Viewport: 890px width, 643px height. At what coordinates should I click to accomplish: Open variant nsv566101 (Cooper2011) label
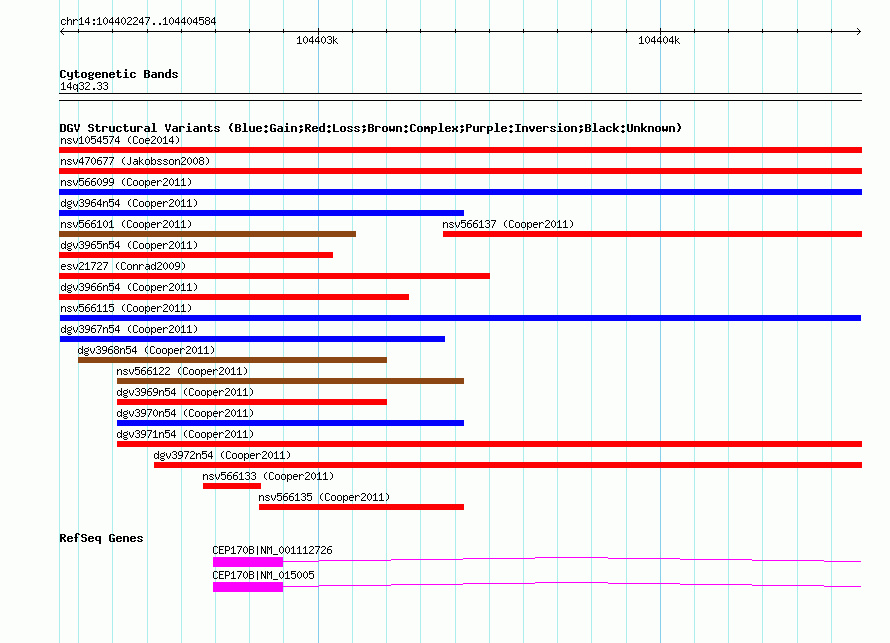tap(126, 224)
